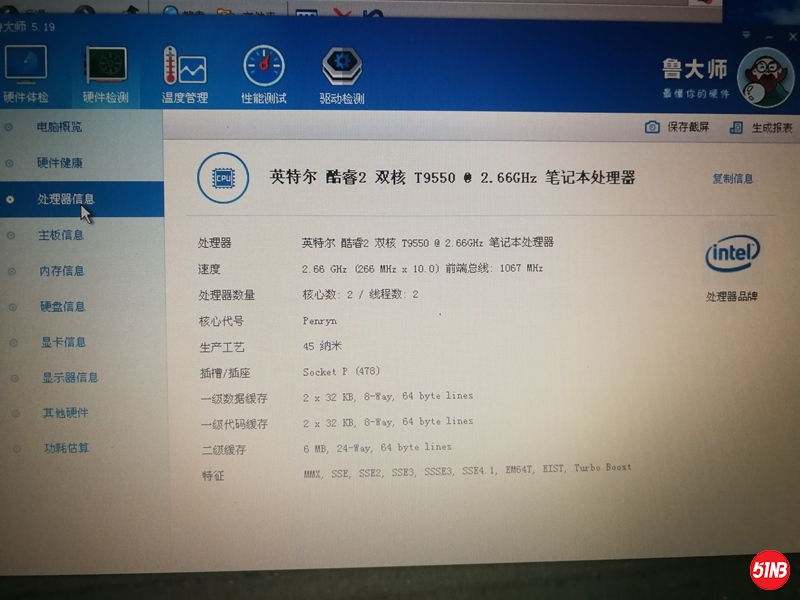Select 其他硬件 in sidebar
This screenshot has height=600, width=800.
click(65, 413)
